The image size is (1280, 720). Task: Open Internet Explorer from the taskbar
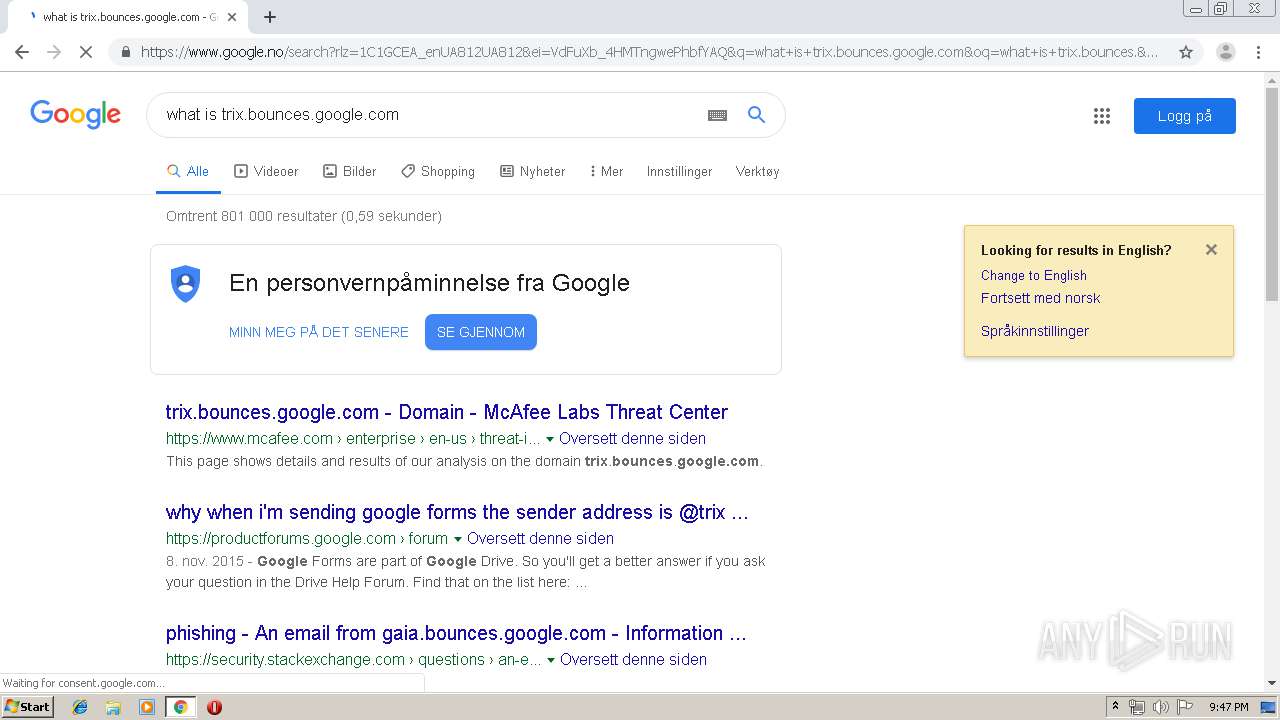(80, 707)
